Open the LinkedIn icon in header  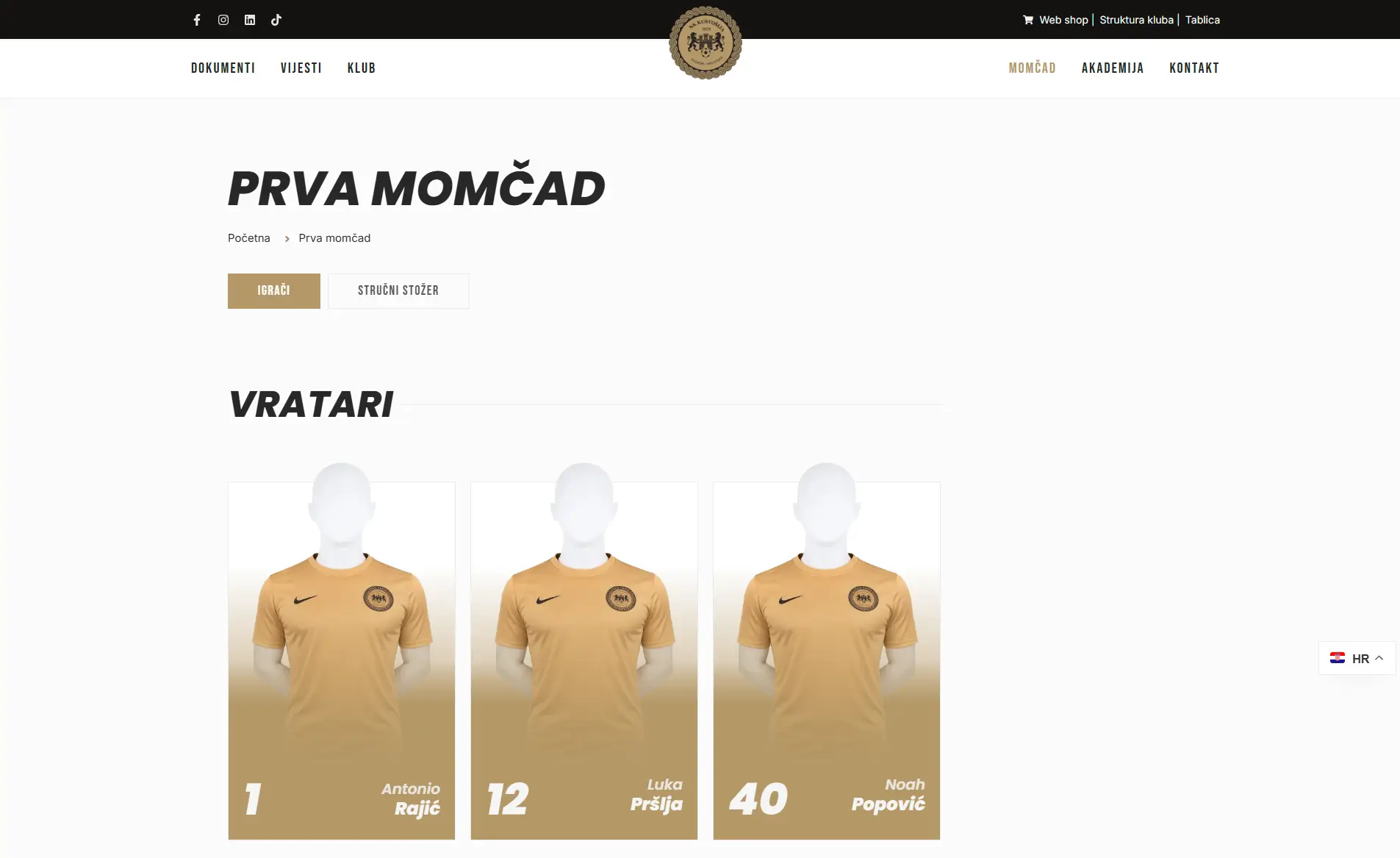coord(250,20)
